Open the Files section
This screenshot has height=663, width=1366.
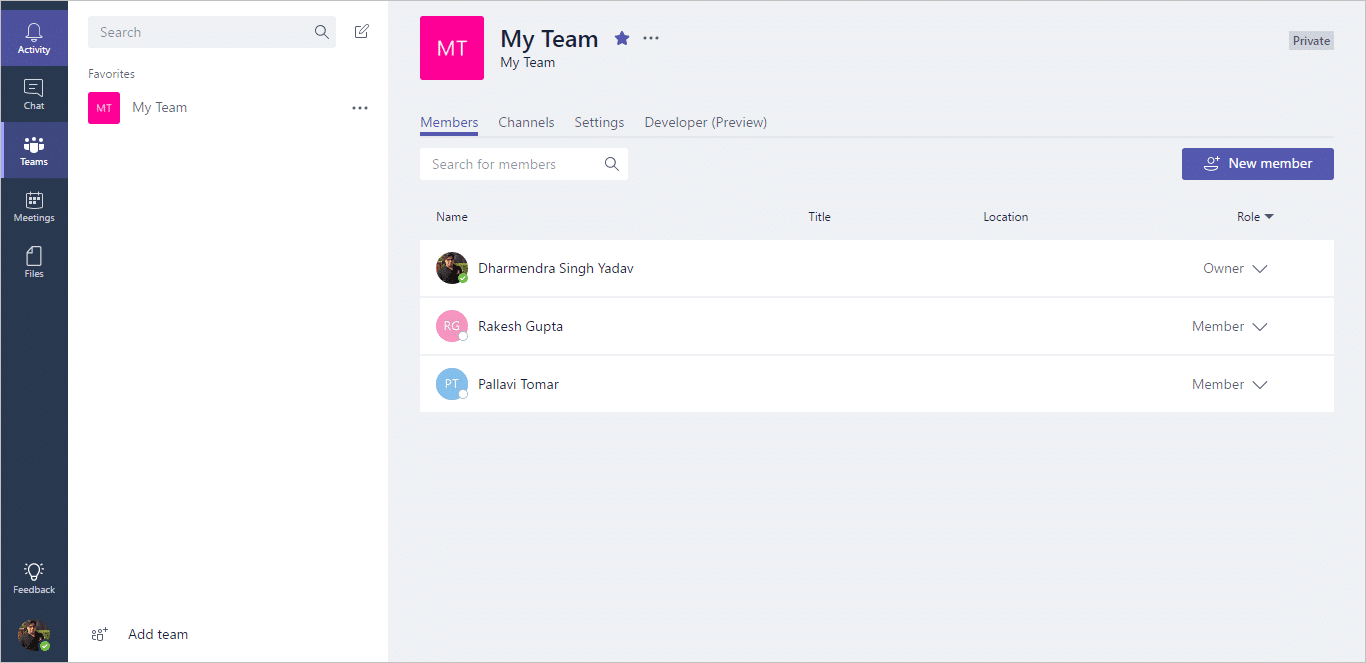point(34,262)
